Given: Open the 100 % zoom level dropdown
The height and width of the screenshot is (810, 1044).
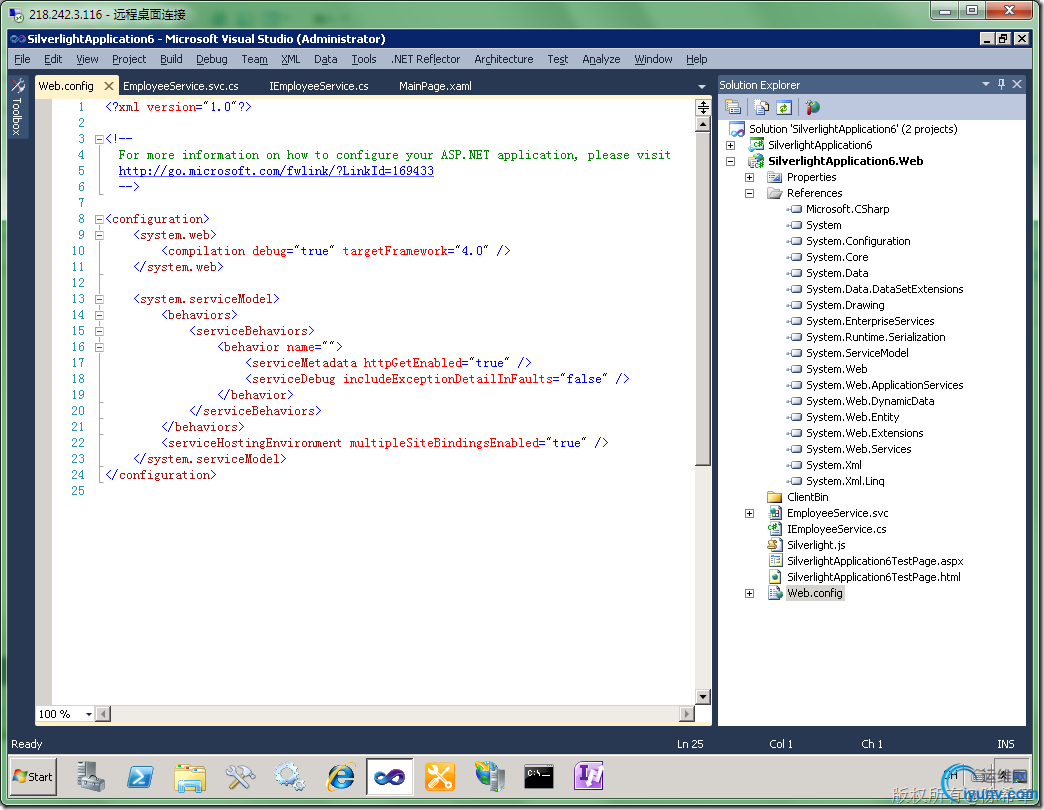Looking at the screenshot, I should pos(88,714).
